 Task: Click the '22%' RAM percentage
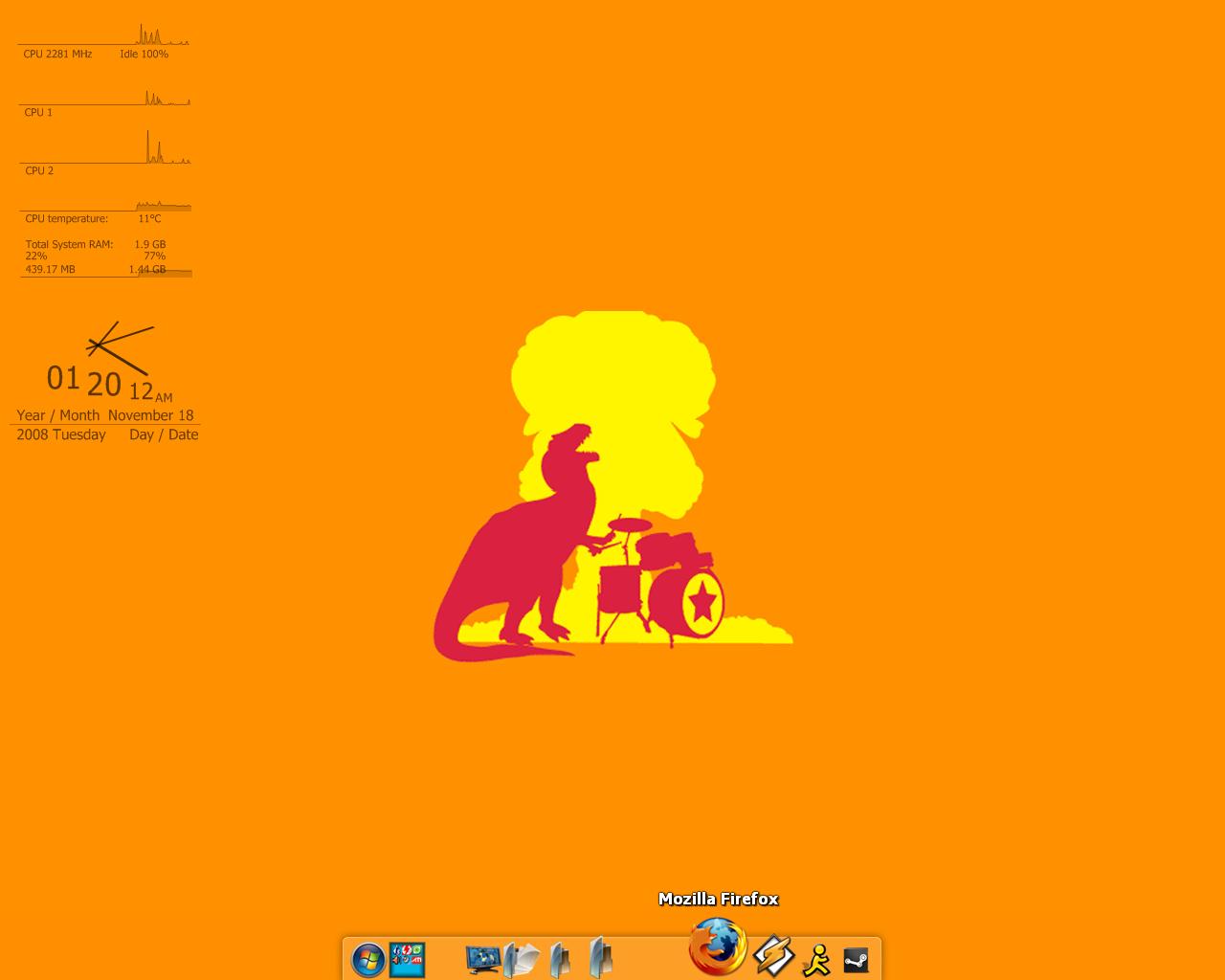pyautogui.click(x=36, y=256)
